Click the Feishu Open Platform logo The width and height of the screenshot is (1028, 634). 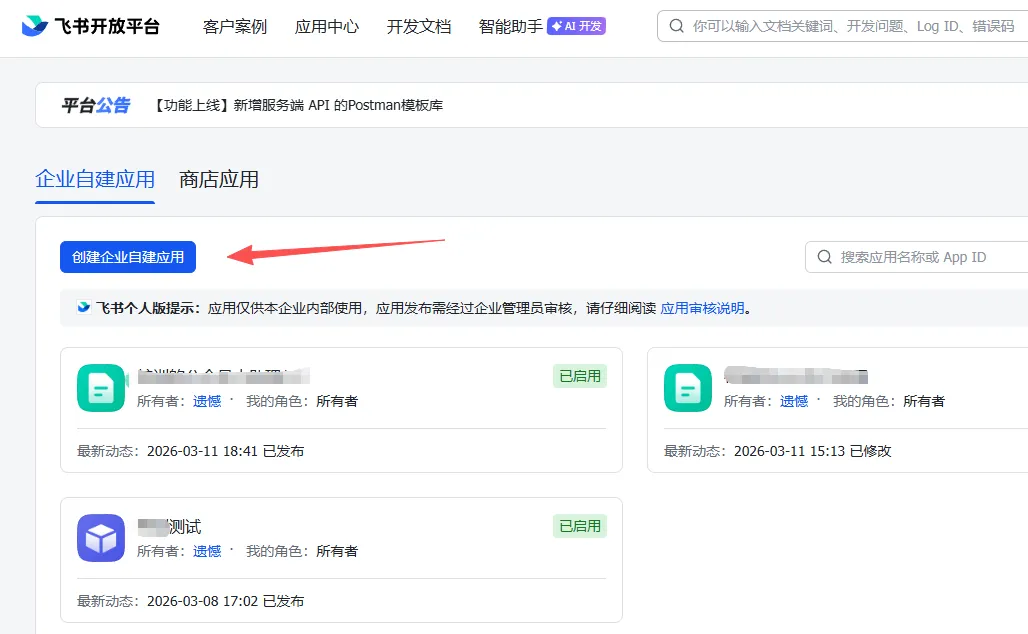(x=90, y=26)
